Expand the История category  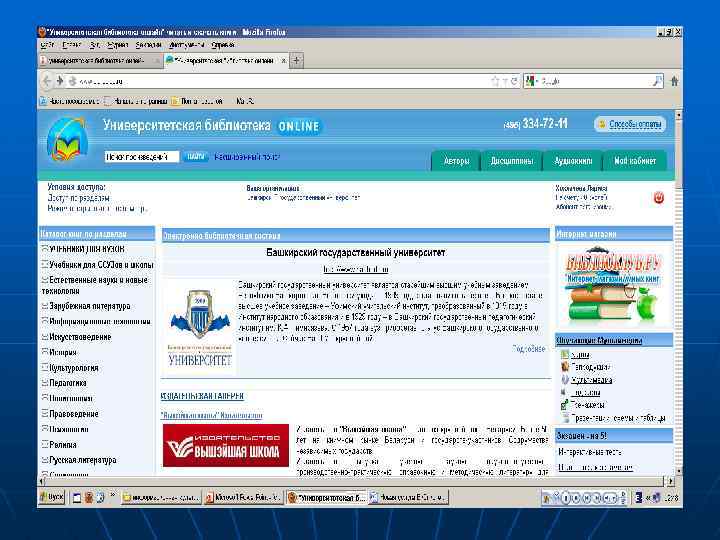(x=45, y=352)
